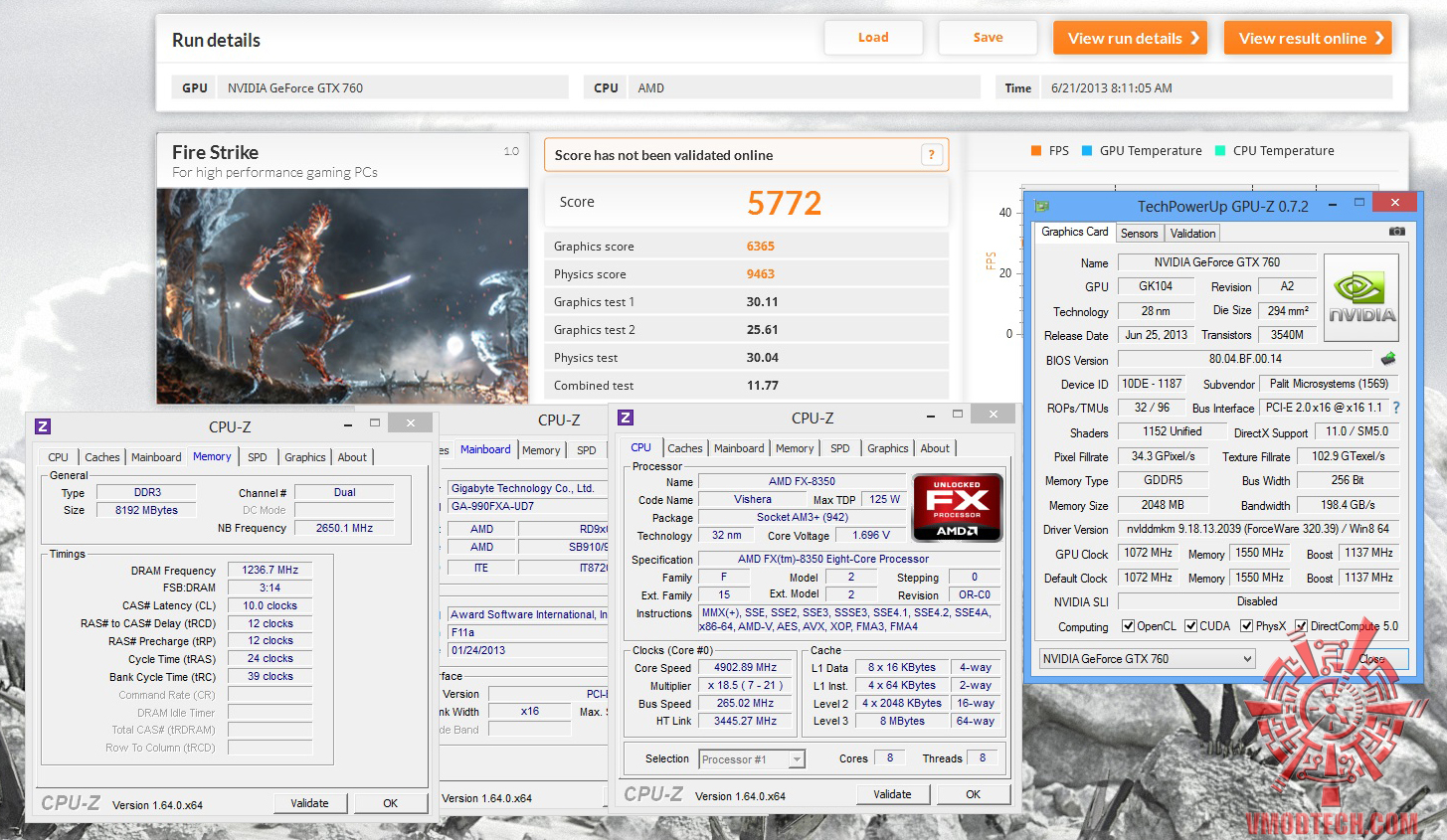
Task: Toggle the OpenCL checkbox in GPU-Z
Action: (1128, 626)
